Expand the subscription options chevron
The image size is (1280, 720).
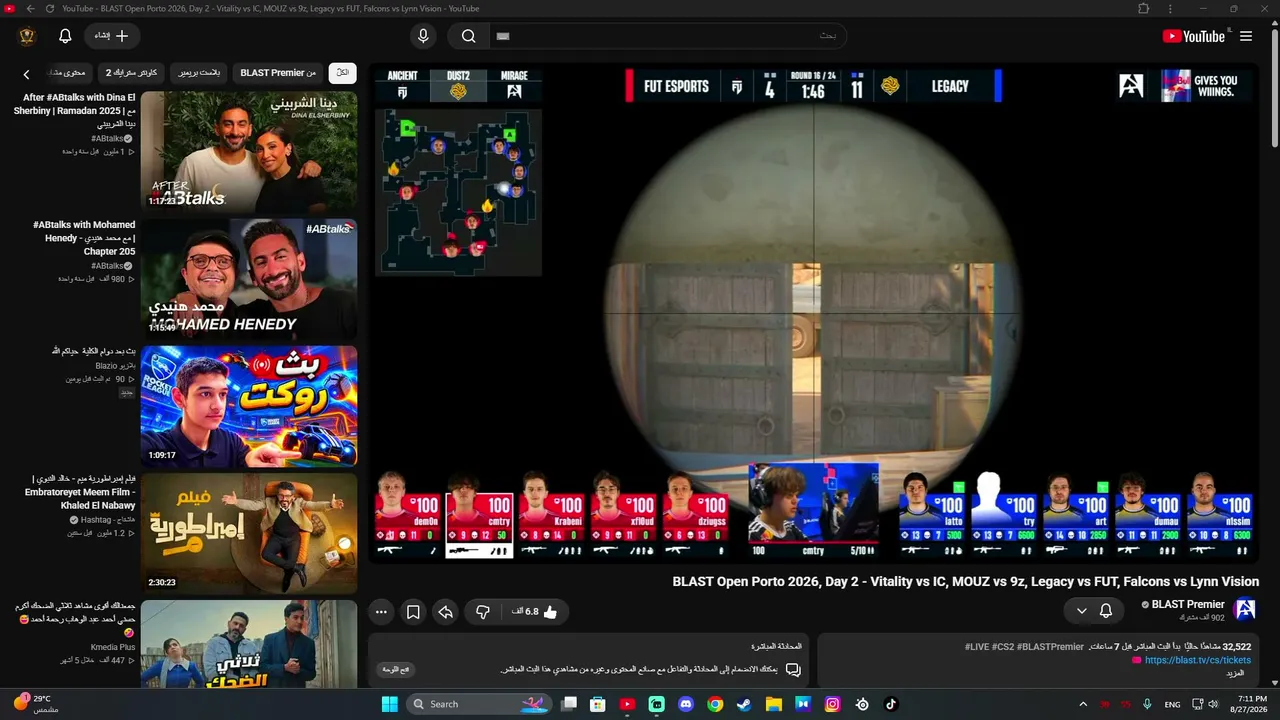1081,610
